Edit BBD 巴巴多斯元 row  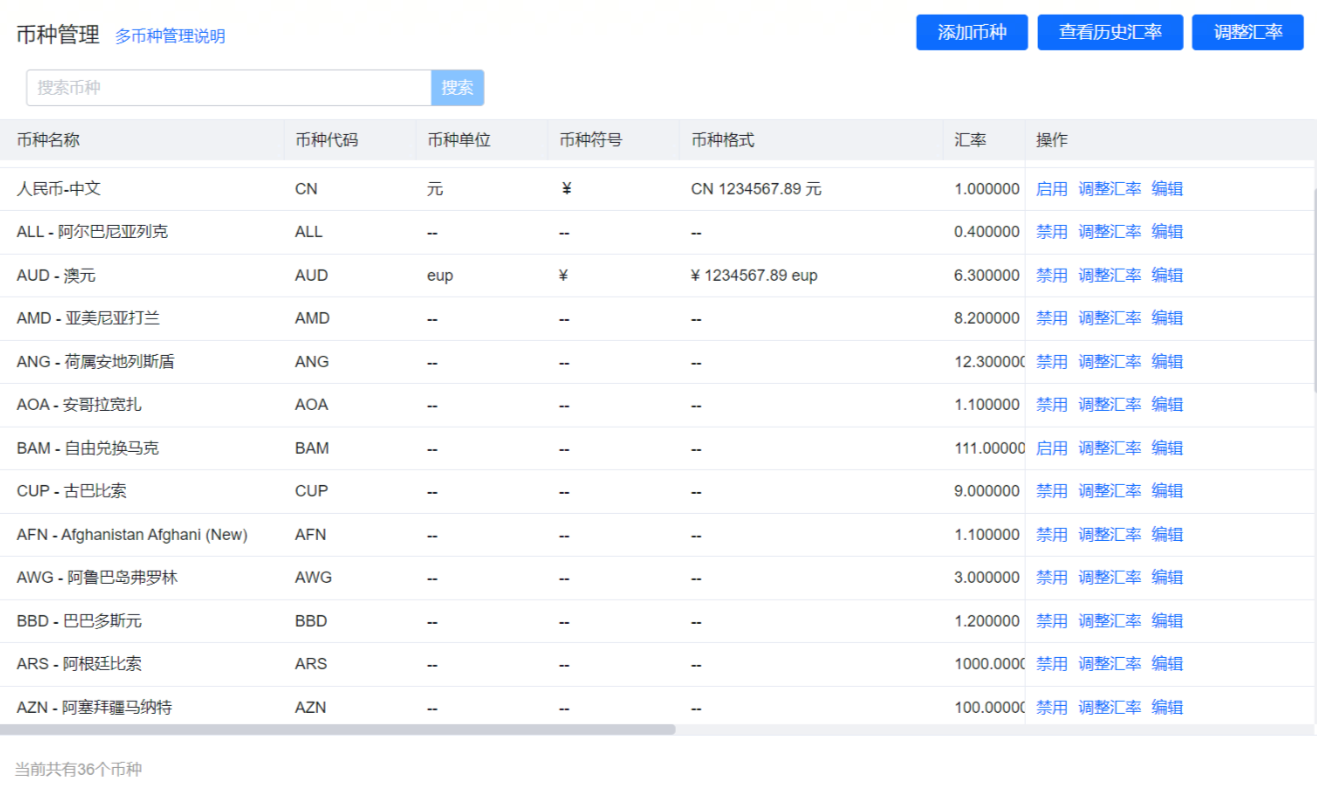click(x=1167, y=620)
